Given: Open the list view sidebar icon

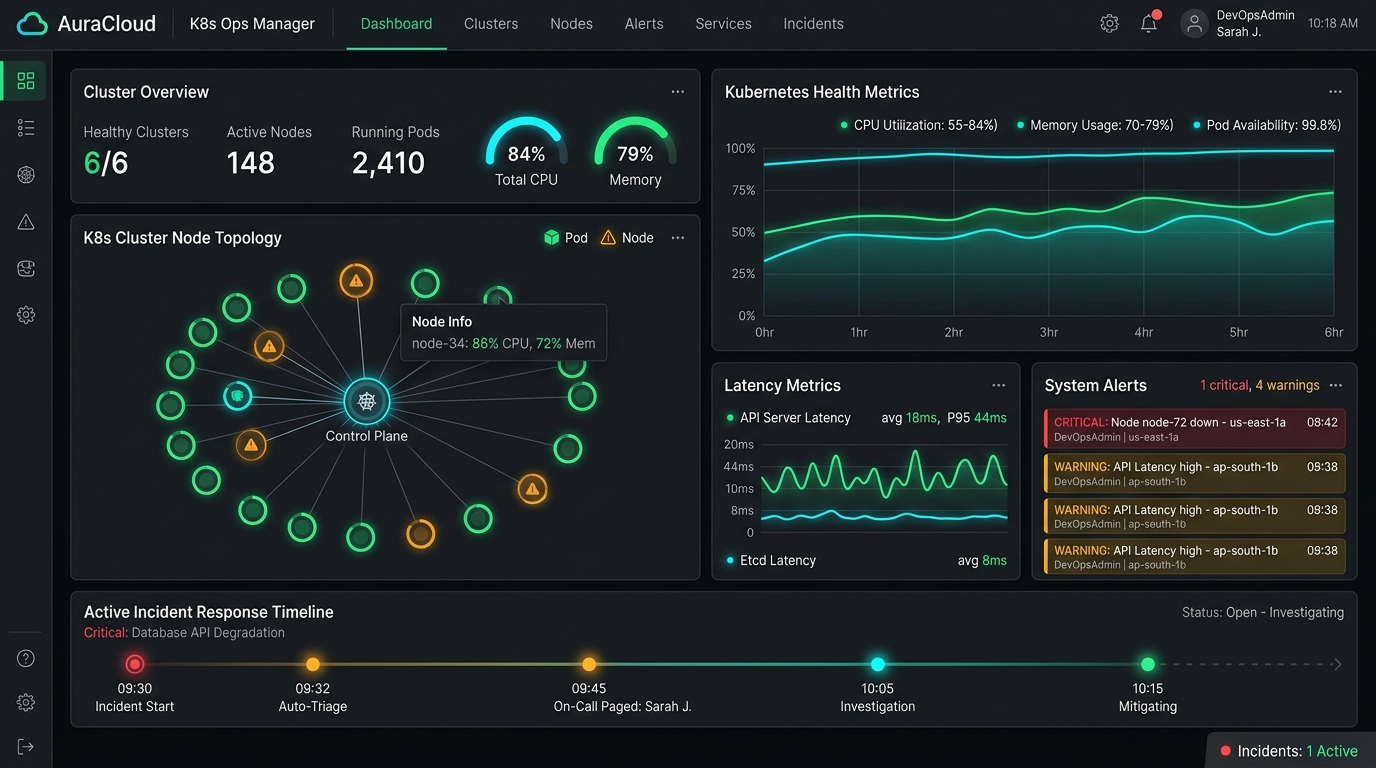Looking at the screenshot, I should pyautogui.click(x=26, y=128).
